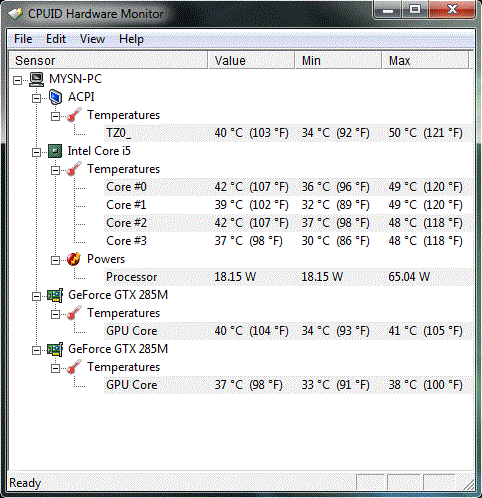482x498 pixels.
Task: Click the 41 °C (105 °F) GPU max value
Action: (x=425, y=331)
